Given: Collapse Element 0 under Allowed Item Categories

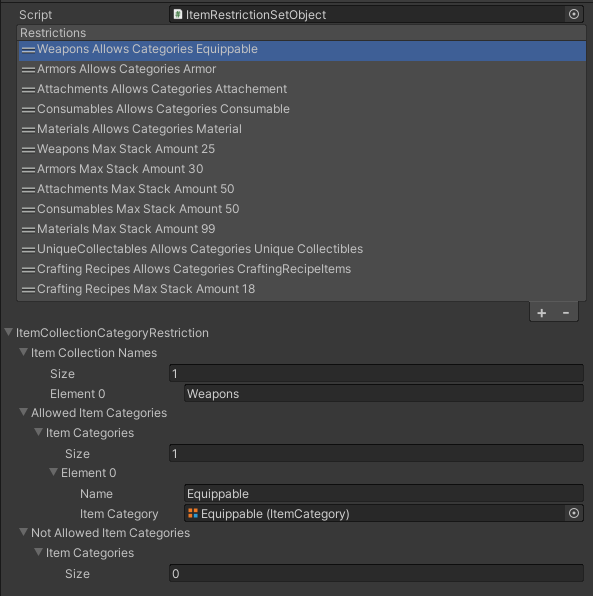Looking at the screenshot, I should coord(54,472).
